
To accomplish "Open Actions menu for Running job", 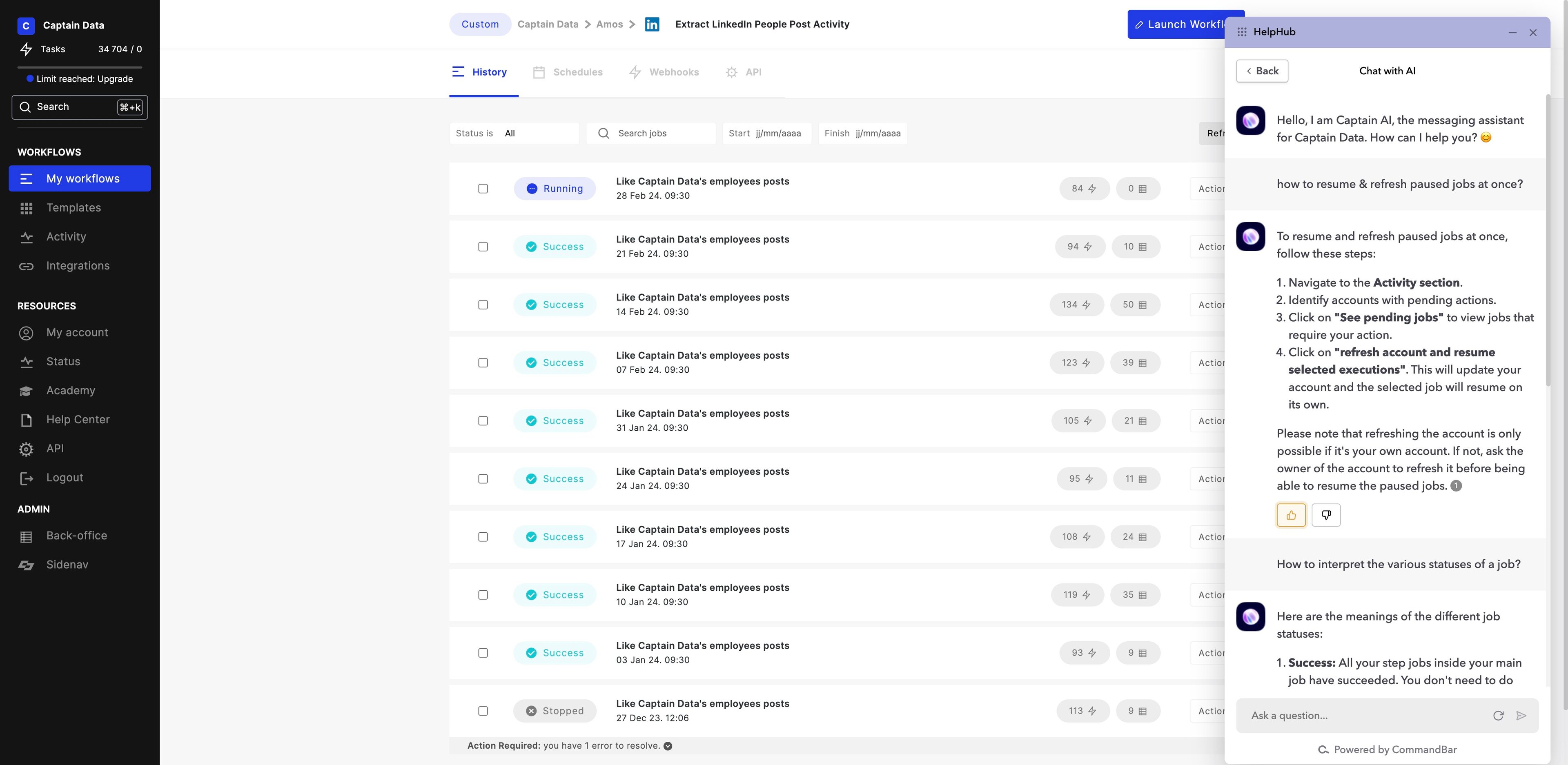I will [1208, 189].
